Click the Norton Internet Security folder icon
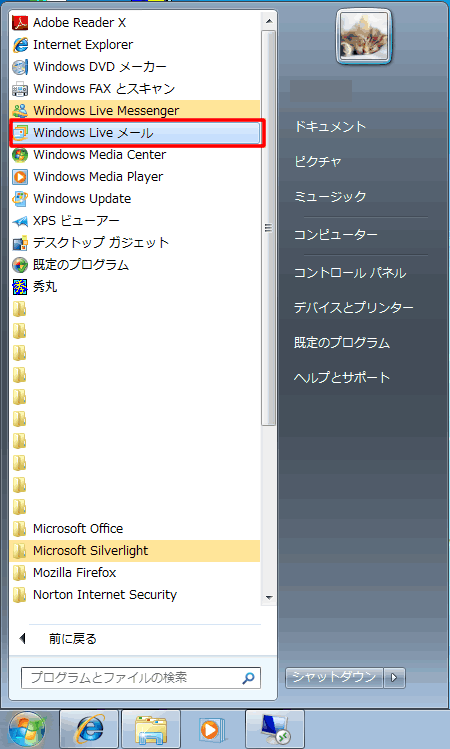450x749 pixels. coord(20,594)
